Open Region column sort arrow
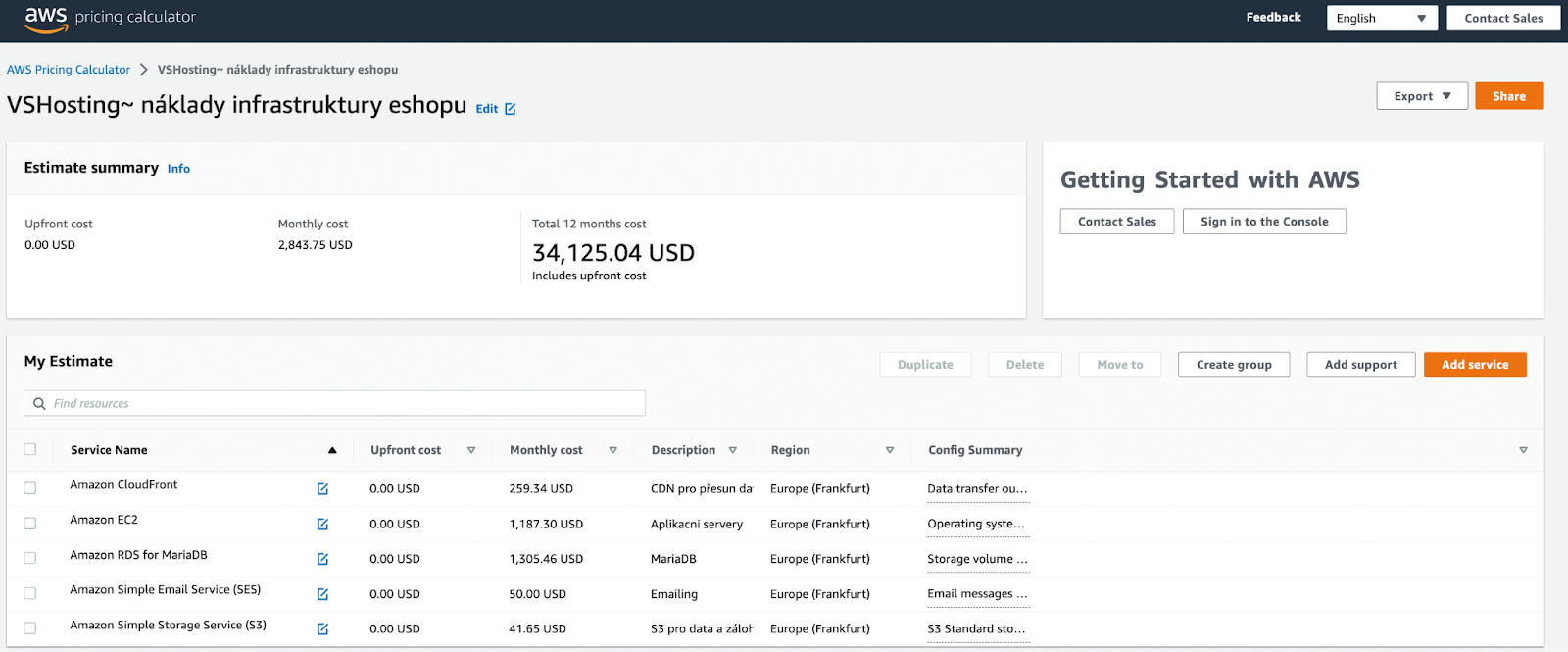 890,450
